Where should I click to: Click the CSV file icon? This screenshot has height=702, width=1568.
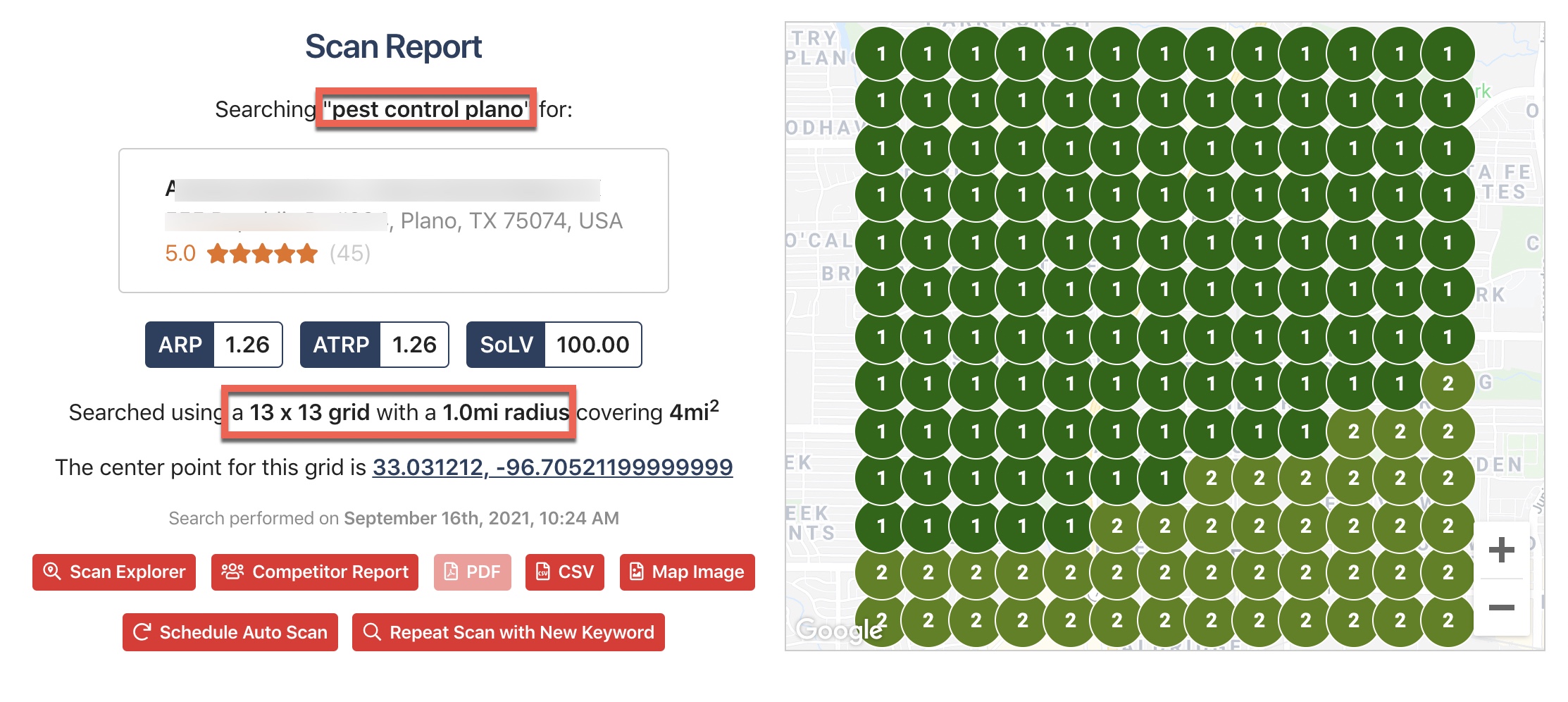pos(543,572)
